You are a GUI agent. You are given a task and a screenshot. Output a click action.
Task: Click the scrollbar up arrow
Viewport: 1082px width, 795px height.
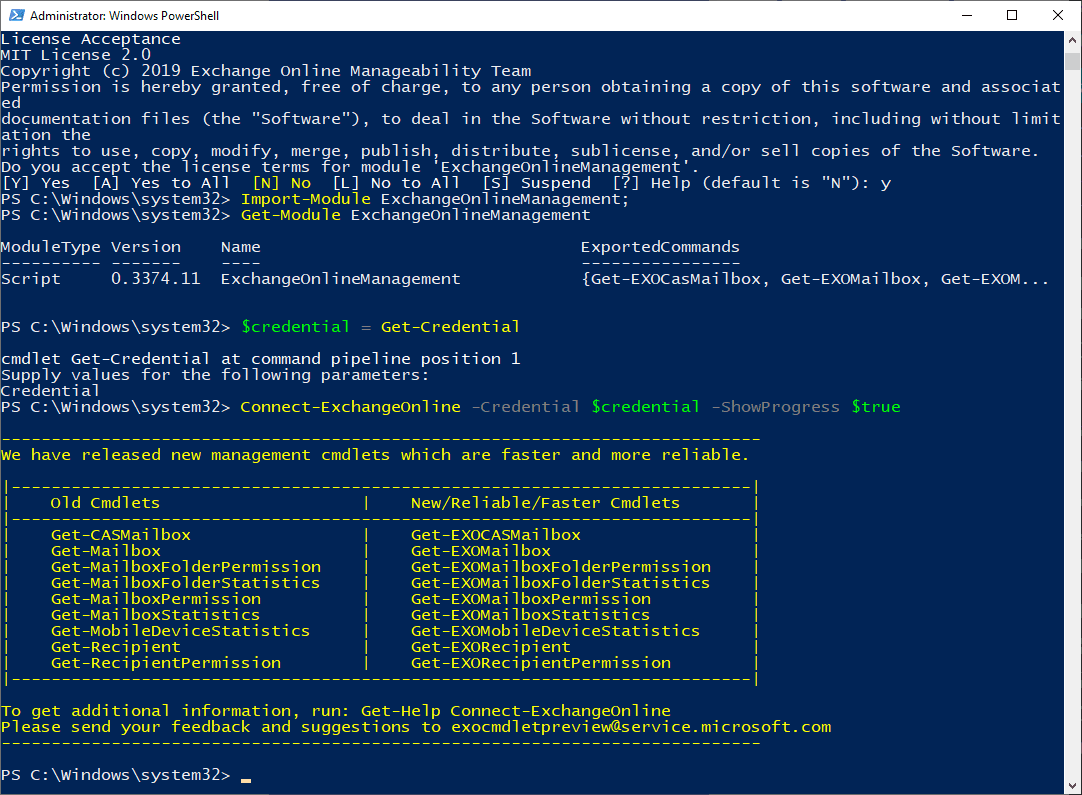point(1072,40)
